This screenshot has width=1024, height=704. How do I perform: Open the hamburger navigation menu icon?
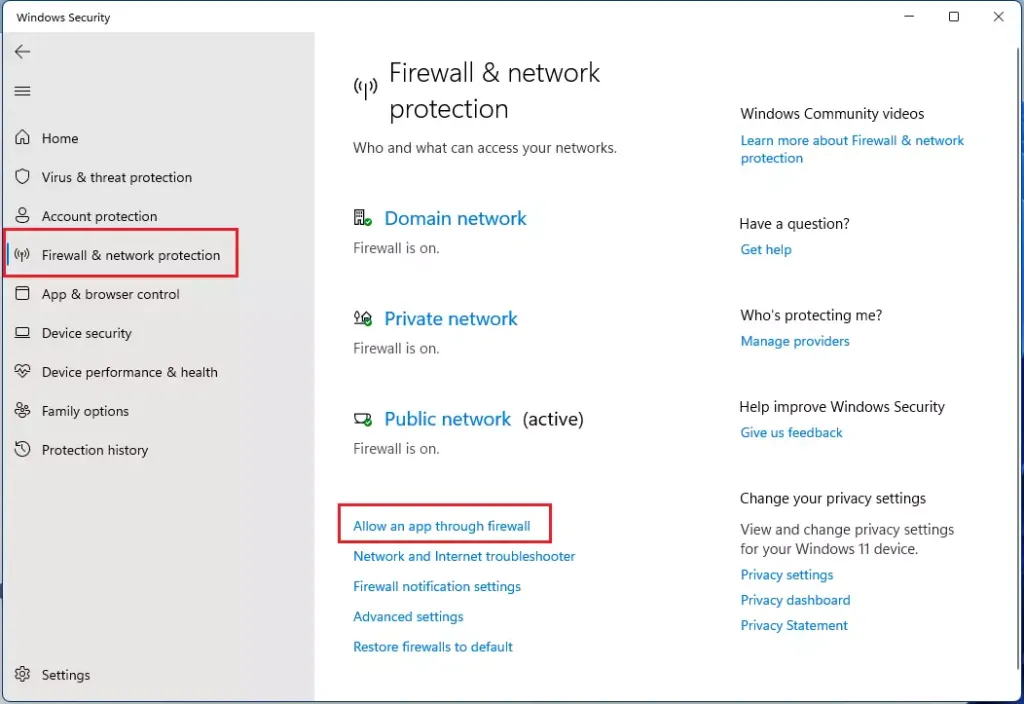tap(22, 91)
